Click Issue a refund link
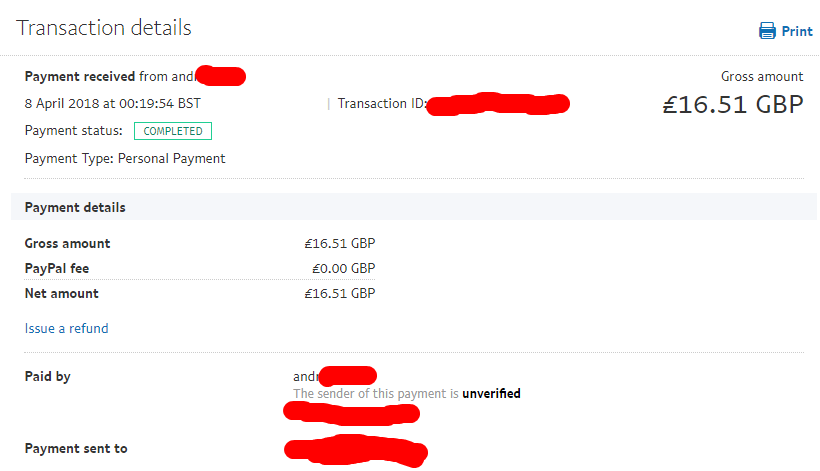 pyautogui.click(x=66, y=328)
